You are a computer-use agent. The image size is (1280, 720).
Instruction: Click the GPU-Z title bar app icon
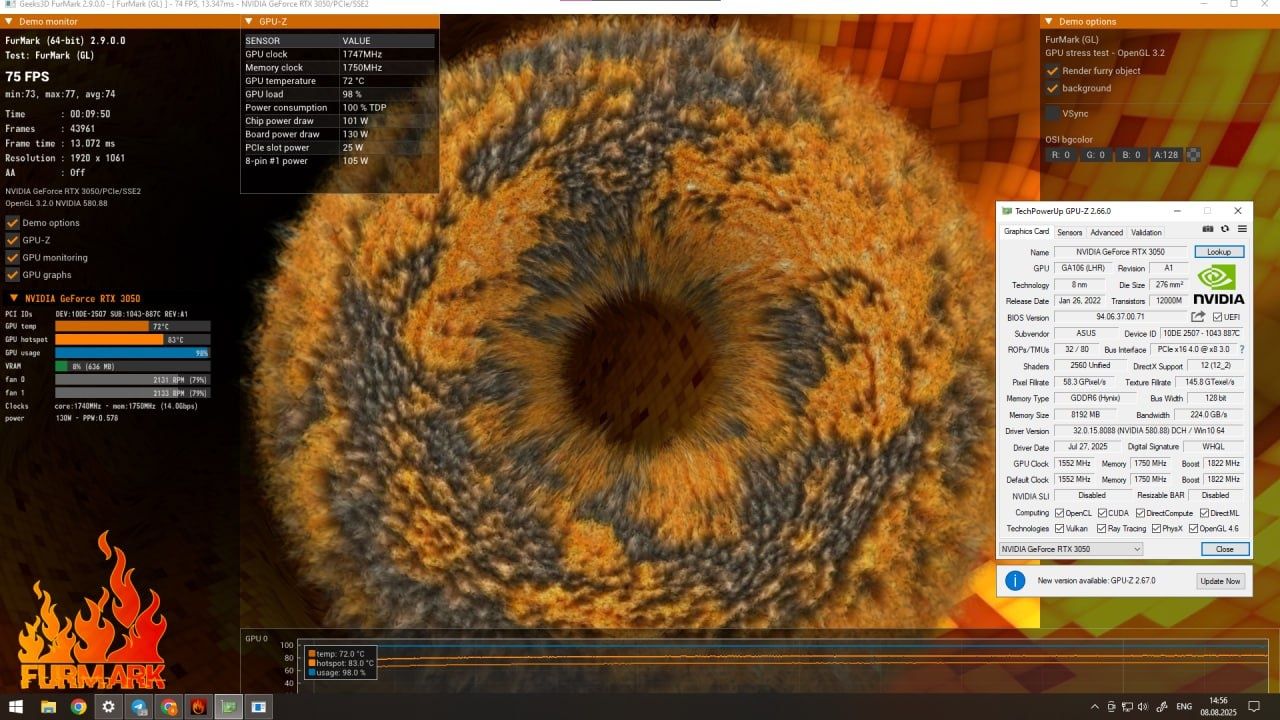click(1007, 211)
